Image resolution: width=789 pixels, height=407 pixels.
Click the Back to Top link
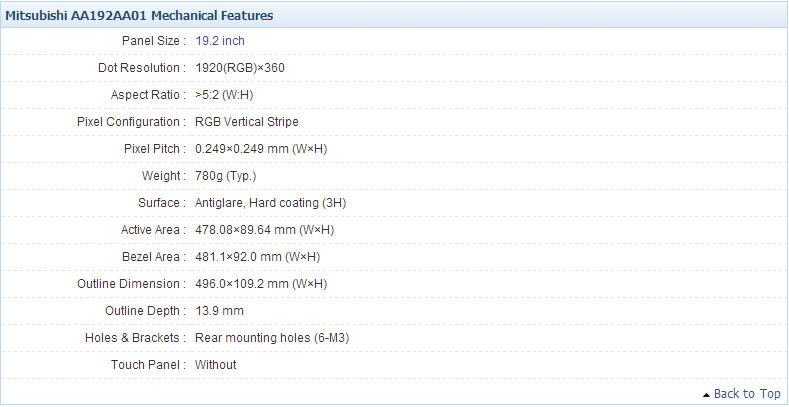pos(747,393)
